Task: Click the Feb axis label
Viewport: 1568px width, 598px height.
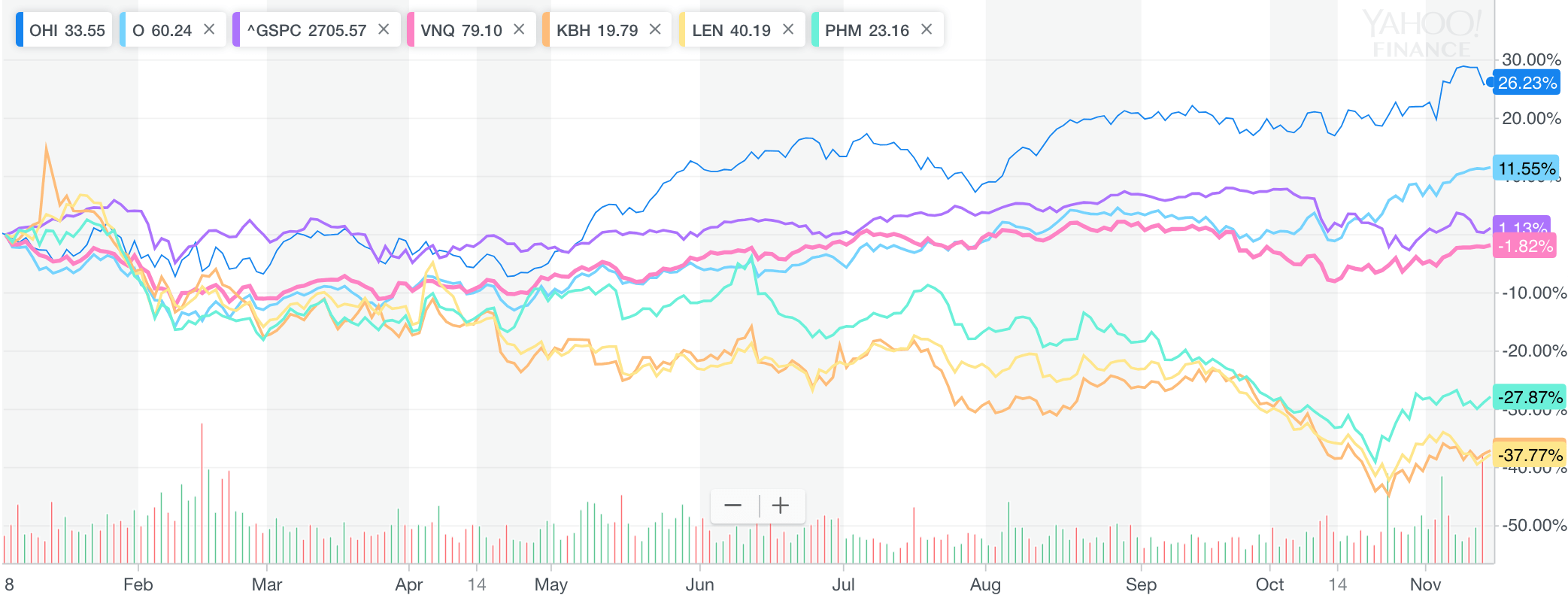Action: (x=138, y=584)
